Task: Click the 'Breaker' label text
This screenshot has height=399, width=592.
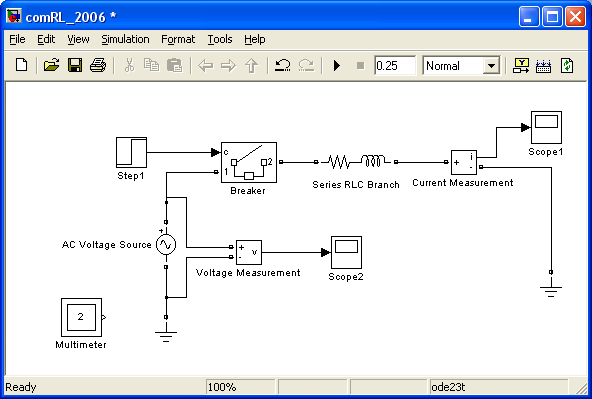Action: (248, 191)
